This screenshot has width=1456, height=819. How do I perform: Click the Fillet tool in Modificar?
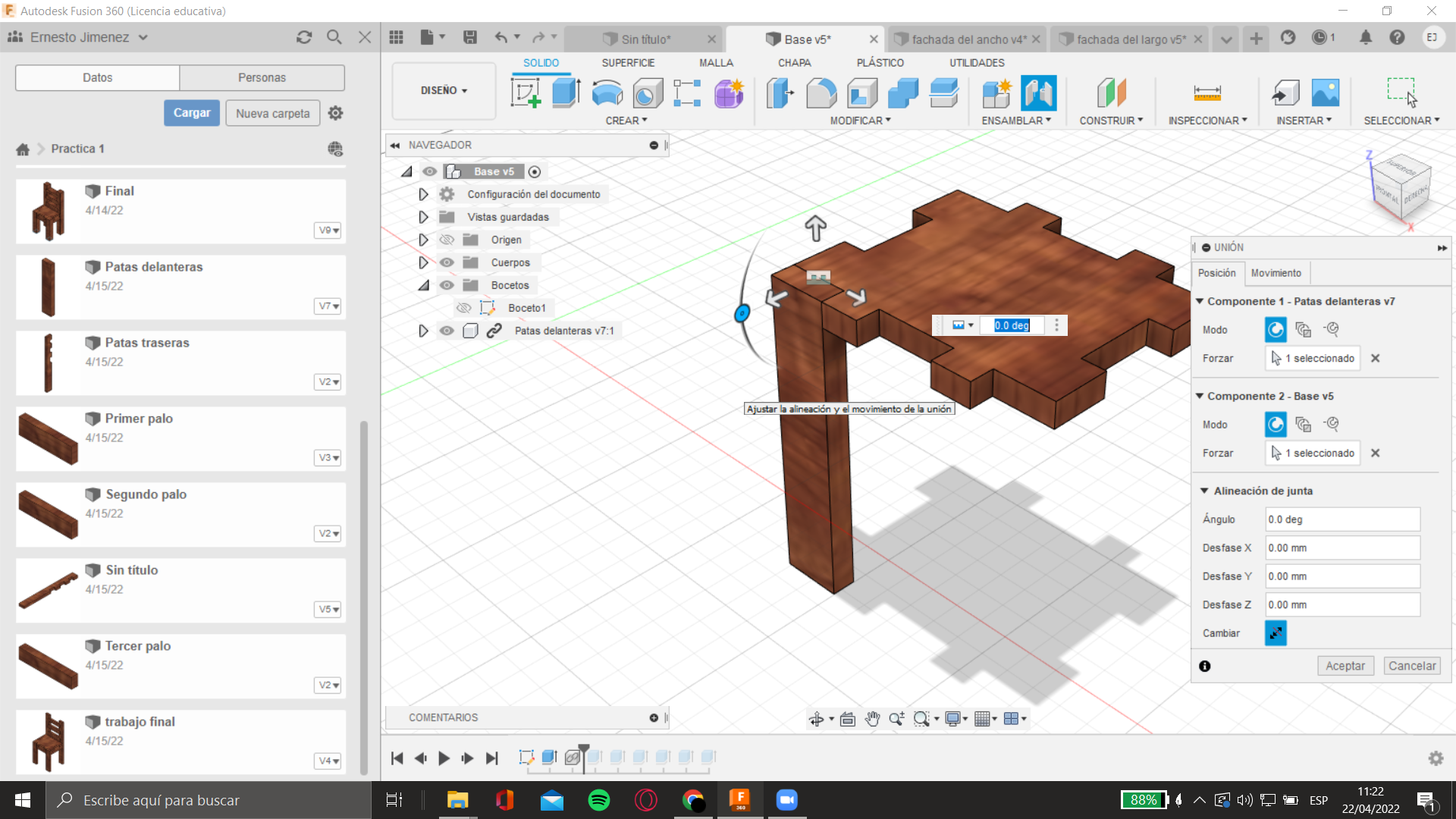821,93
